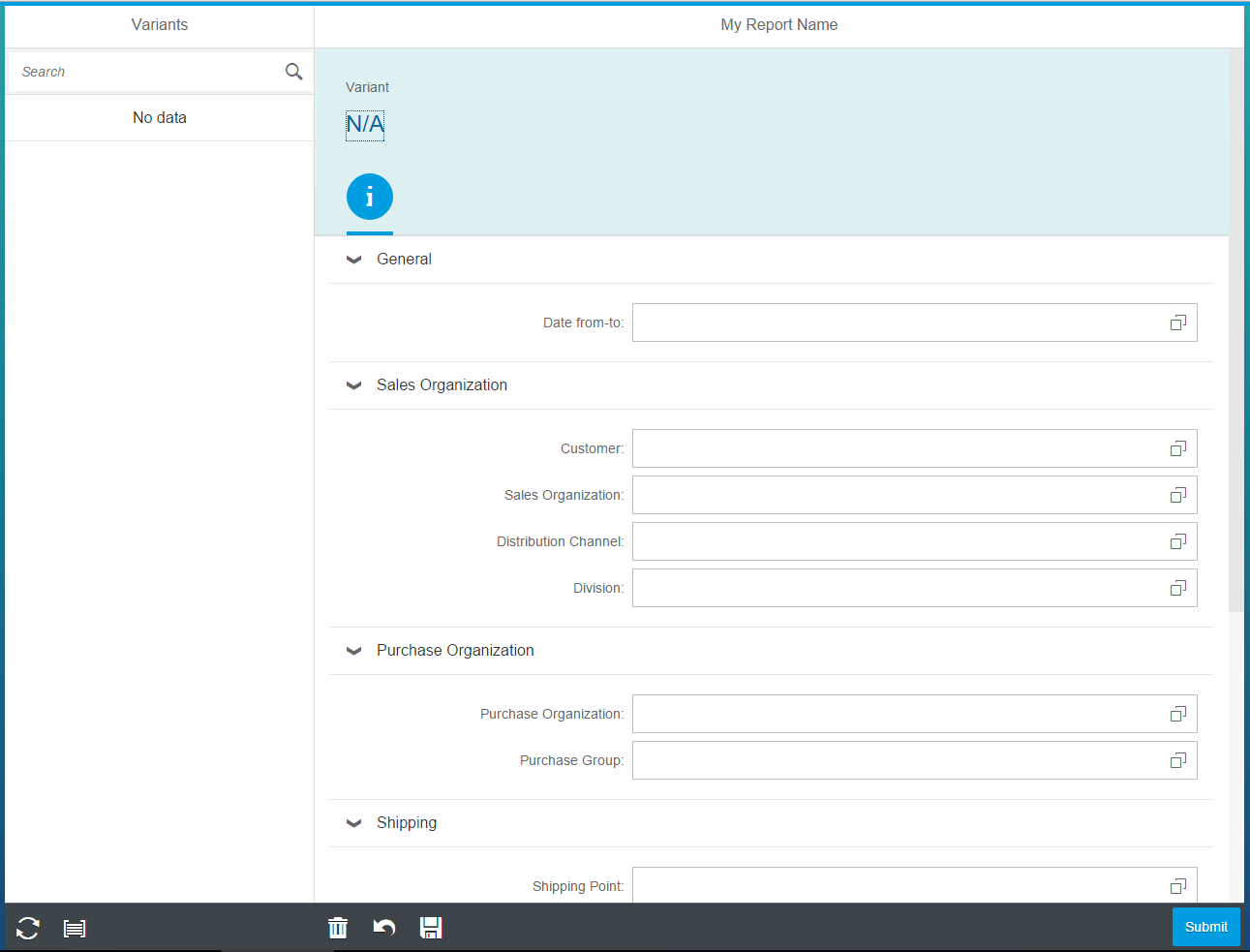Open value help for Purchase Group

pos(1177,760)
